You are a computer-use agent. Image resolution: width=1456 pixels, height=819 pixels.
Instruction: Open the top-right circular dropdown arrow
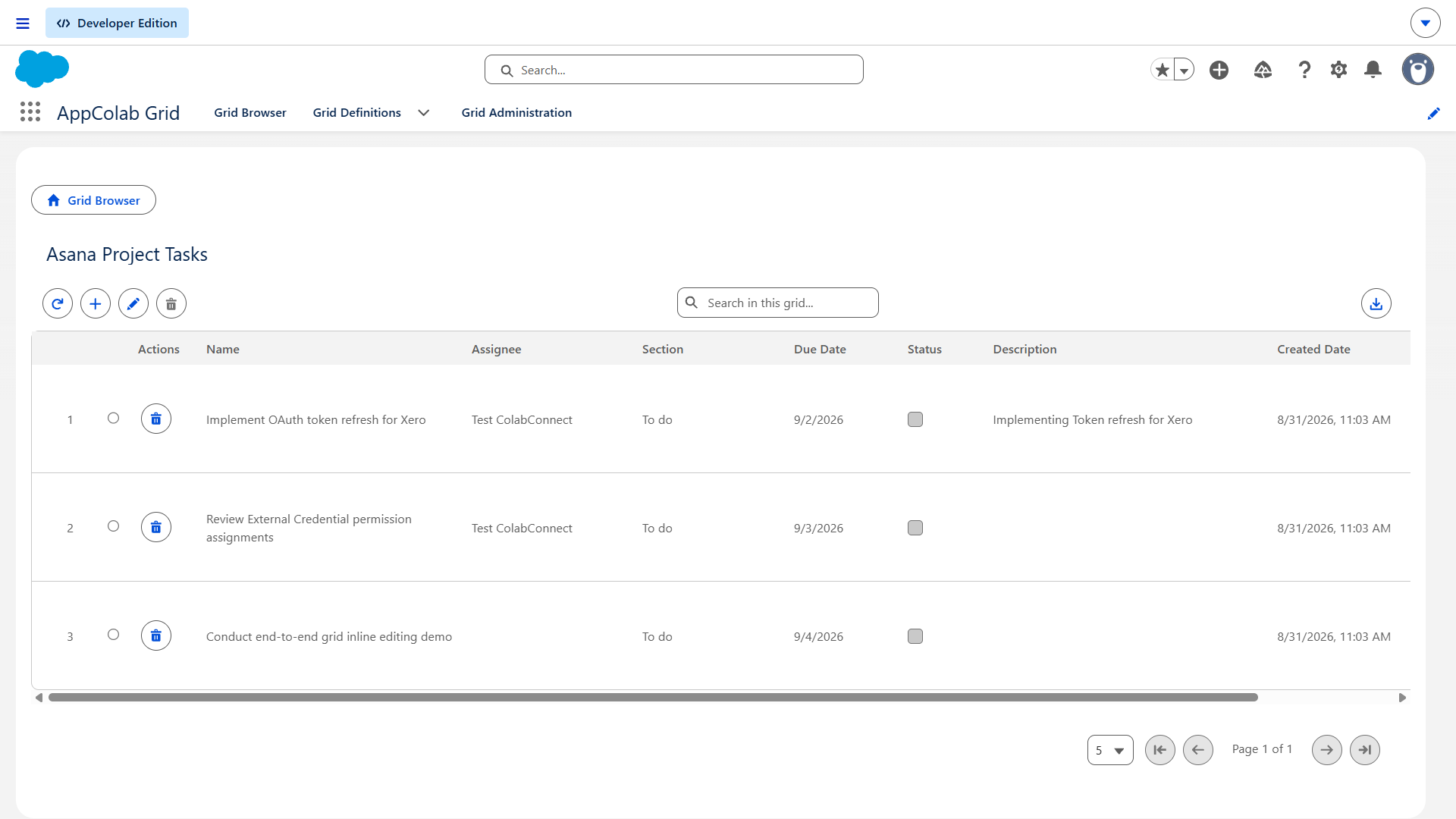(1425, 23)
